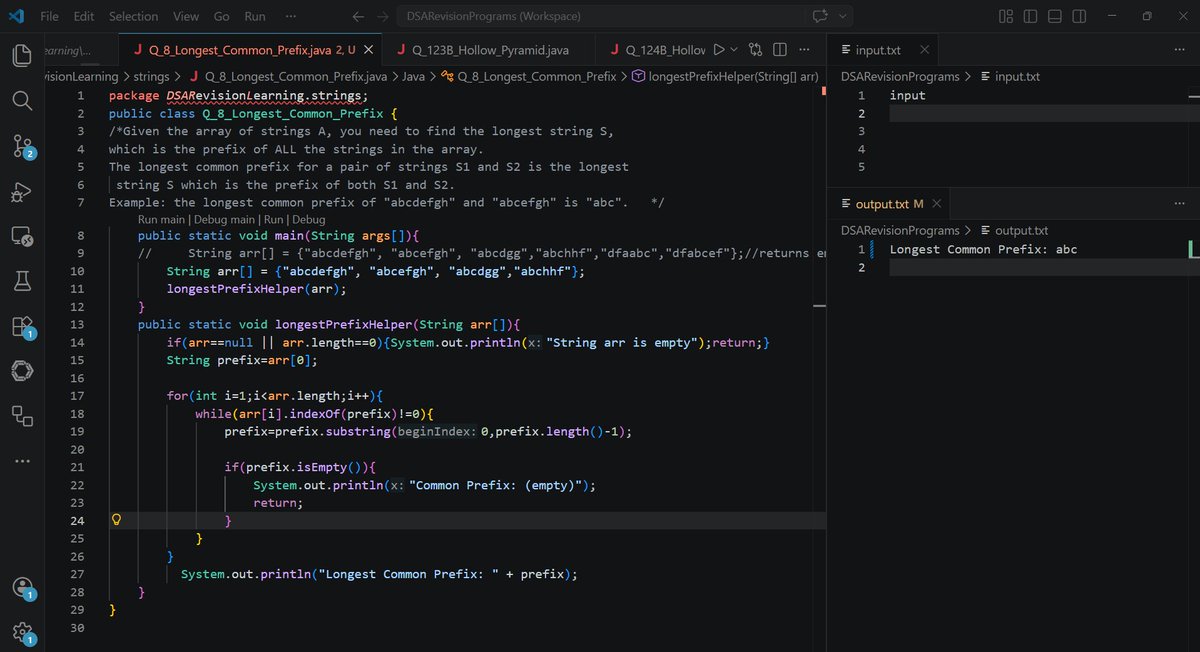
Task: Open More Actions for the input.txt group
Action: pyautogui.click(x=1178, y=50)
